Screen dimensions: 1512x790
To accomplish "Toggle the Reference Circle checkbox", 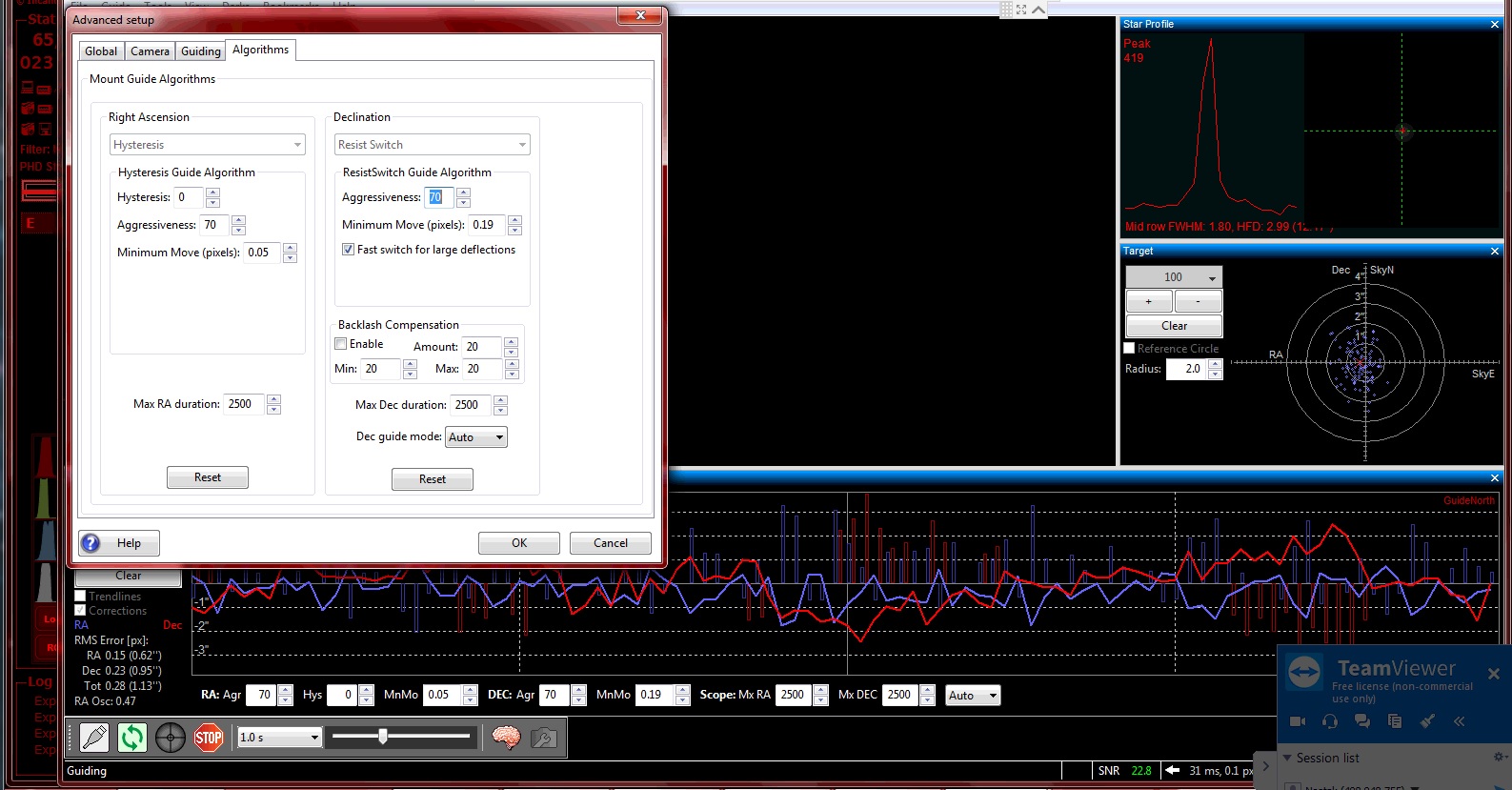I will coord(1129,348).
